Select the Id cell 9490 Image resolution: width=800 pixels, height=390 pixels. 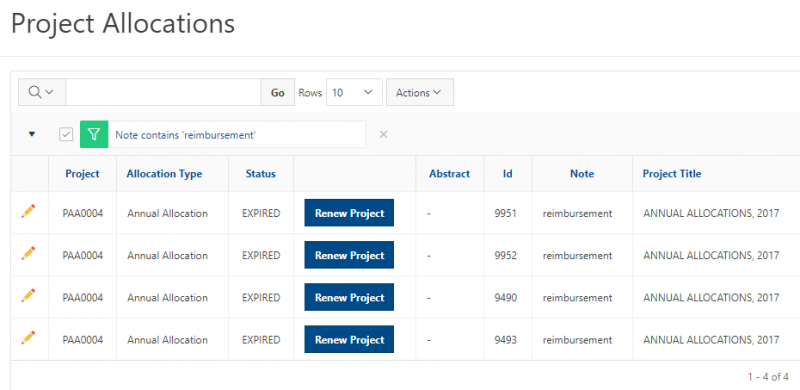(x=505, y=298)
